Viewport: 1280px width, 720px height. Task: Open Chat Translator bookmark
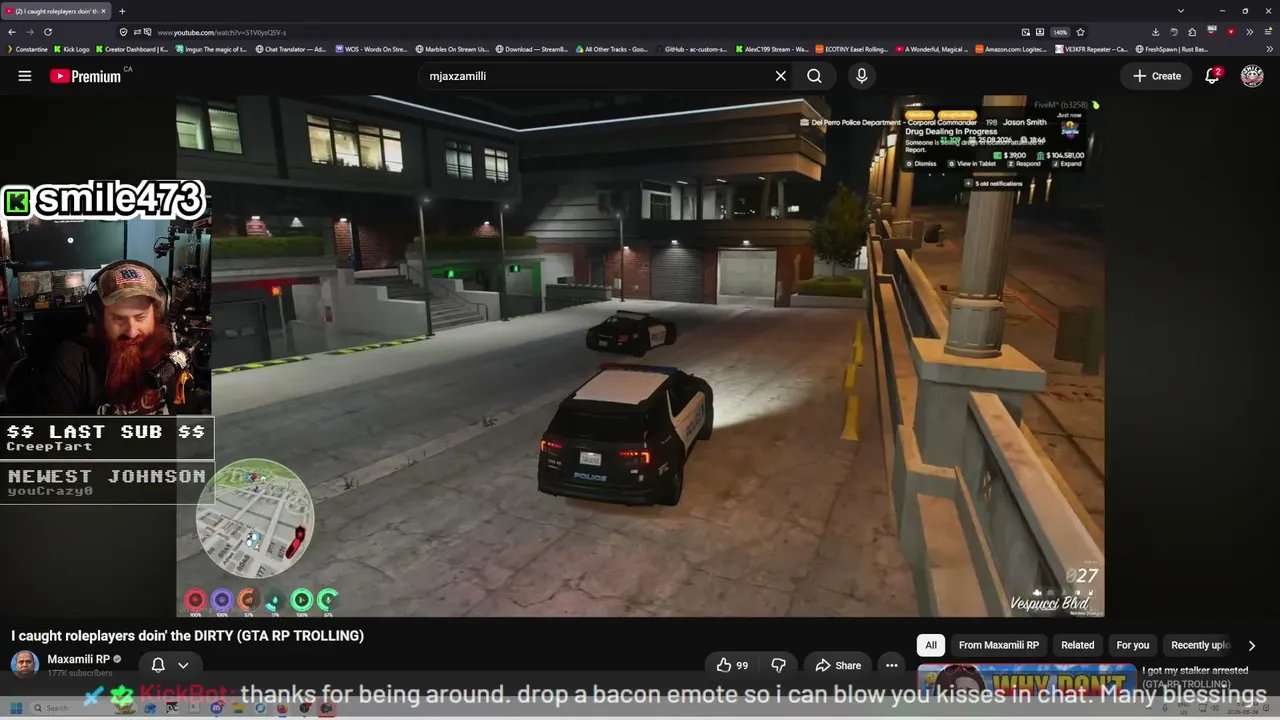pos(291,49)
